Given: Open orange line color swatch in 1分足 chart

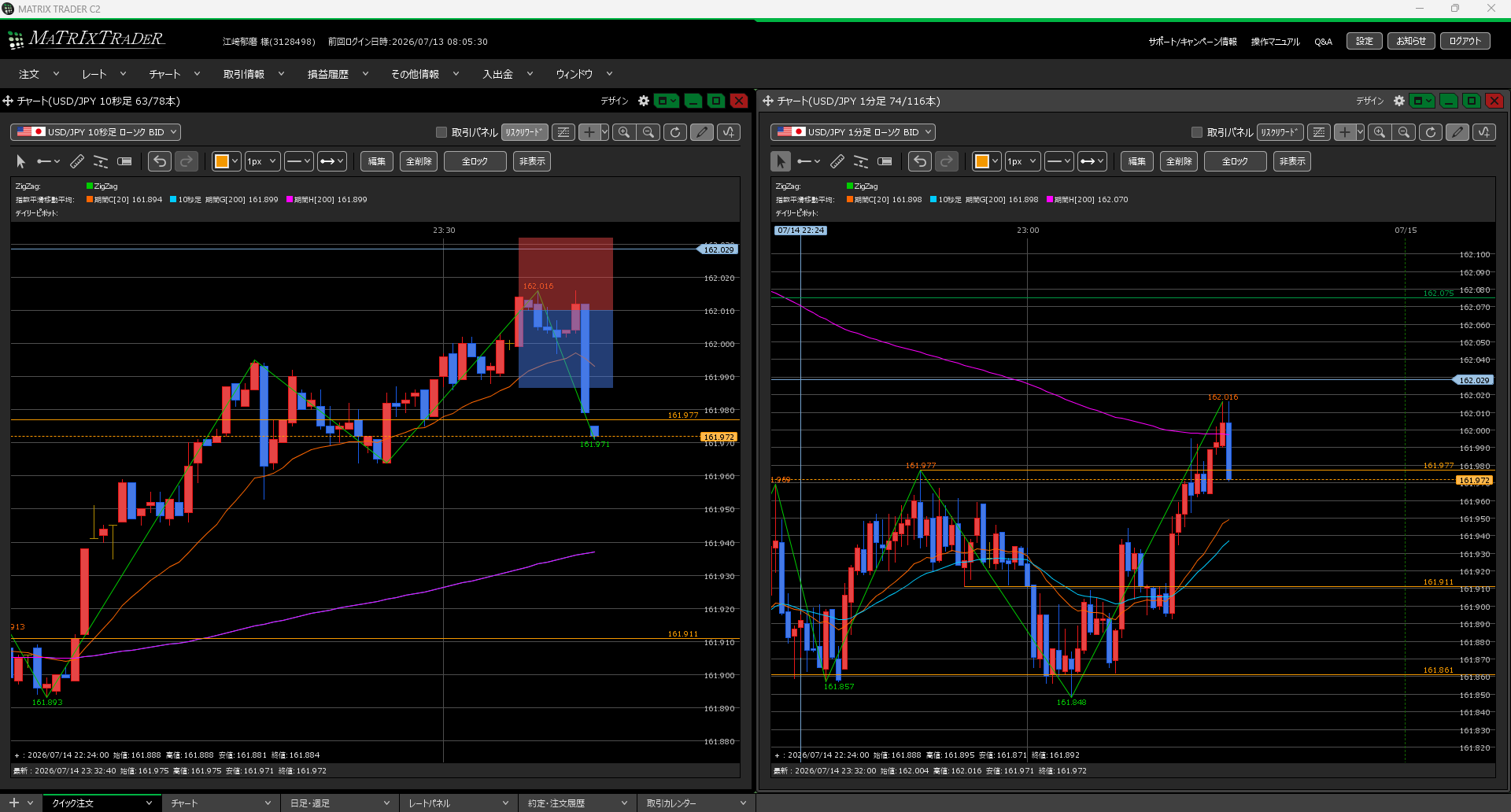Looking at the screenshot, I should coord(986,161).
